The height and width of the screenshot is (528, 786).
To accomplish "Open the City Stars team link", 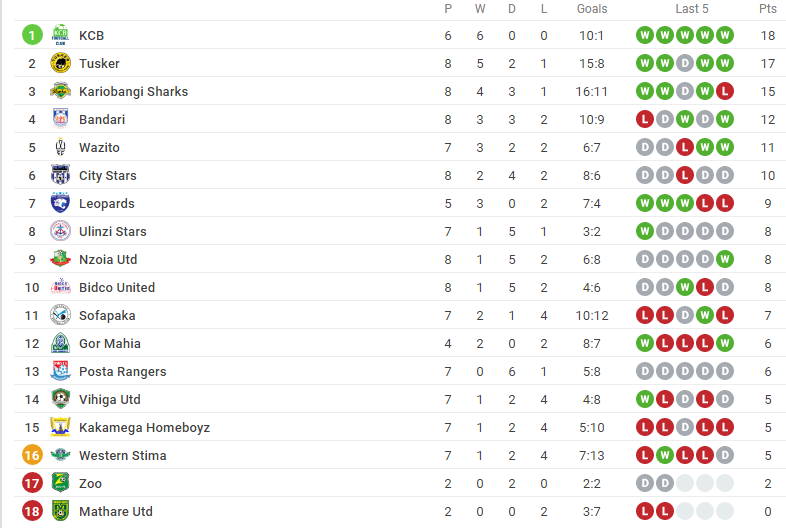I will [x=108, y=175].
